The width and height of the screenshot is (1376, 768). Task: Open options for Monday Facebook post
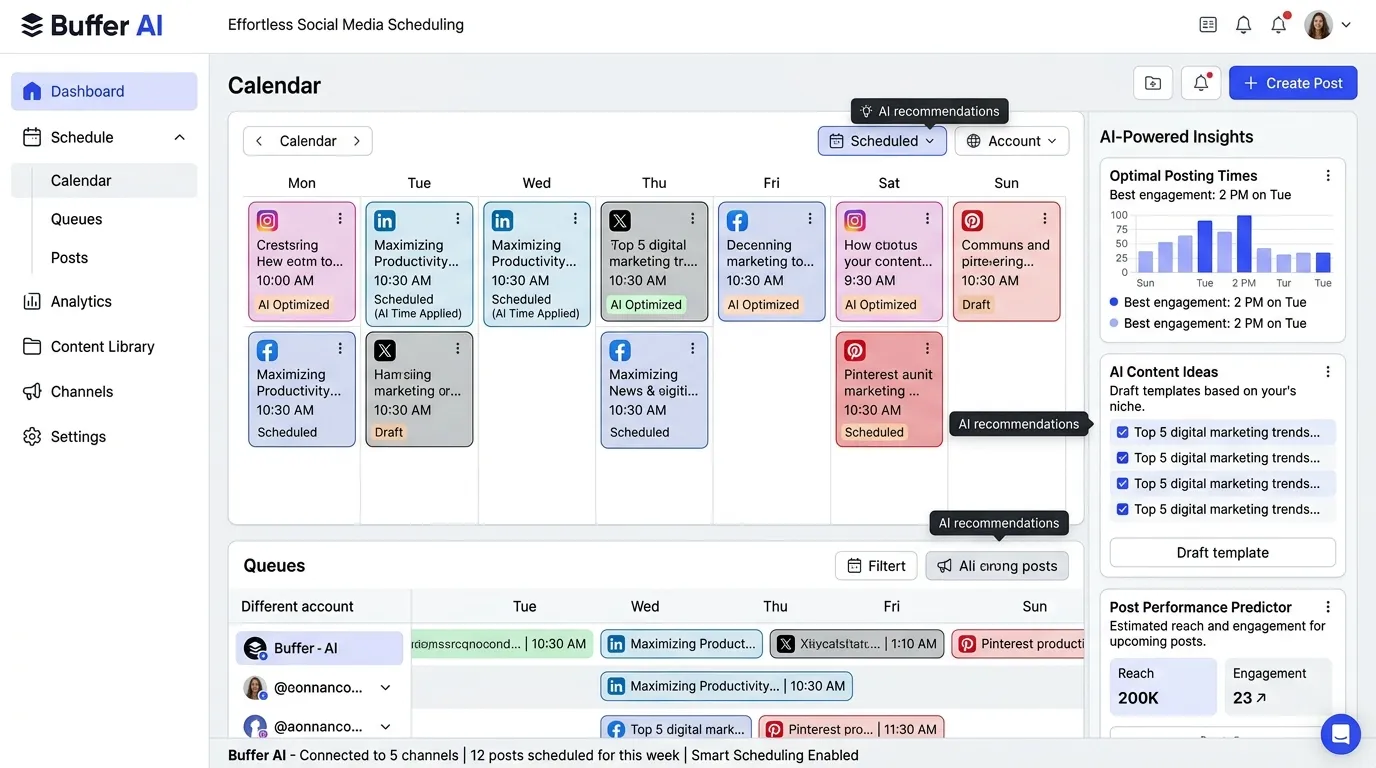pos(340,349)
